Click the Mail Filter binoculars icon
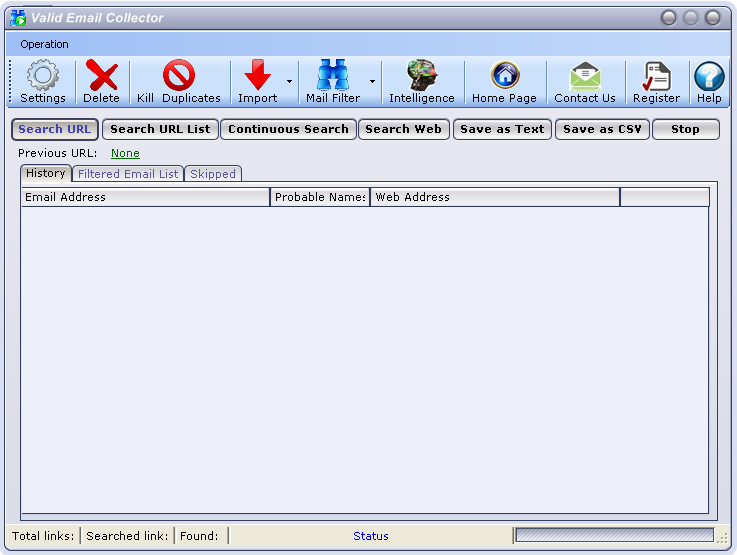The height and width of the screenshot is (555, 737). [333, 75]
